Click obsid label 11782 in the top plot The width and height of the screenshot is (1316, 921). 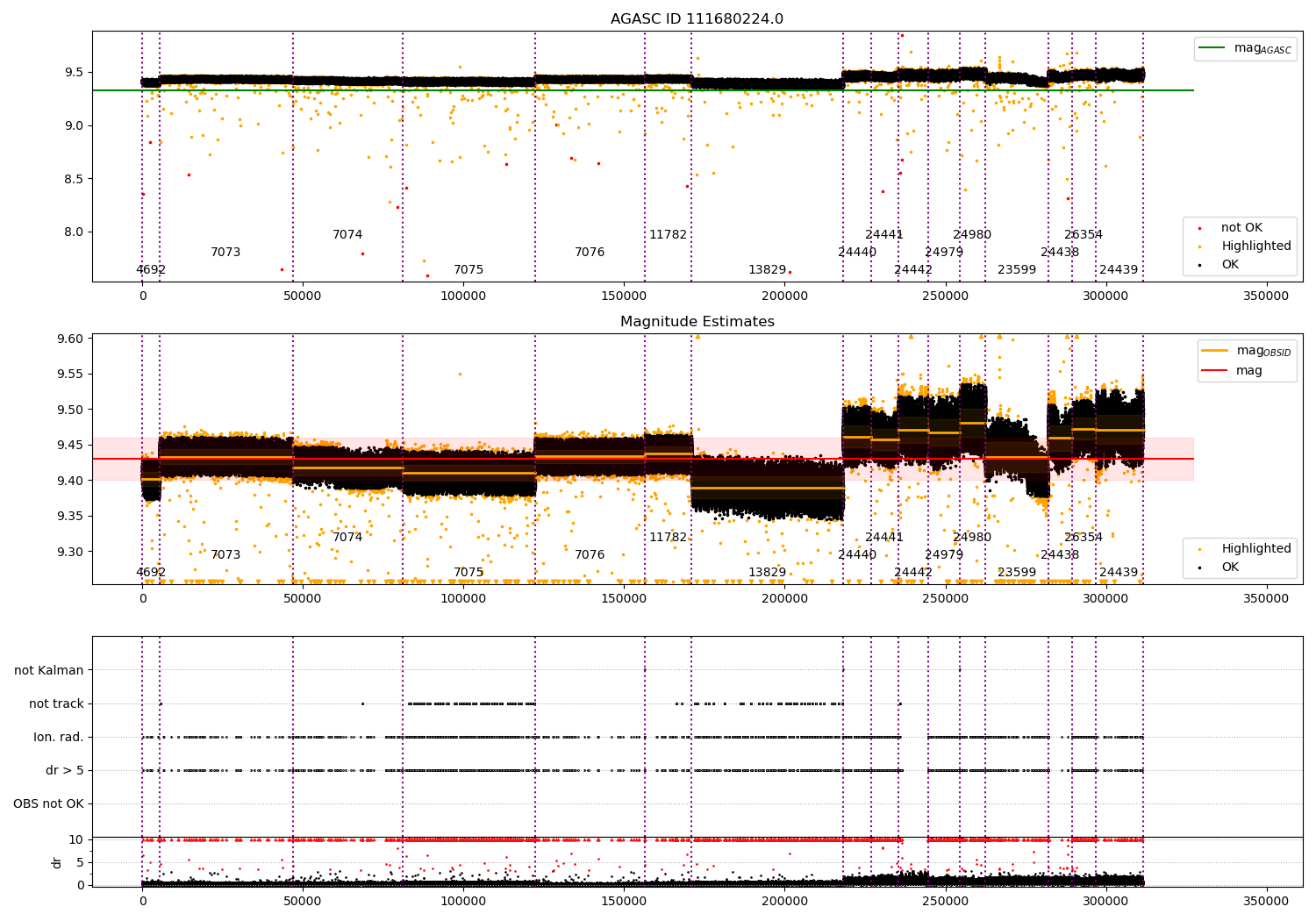point(669,235)
